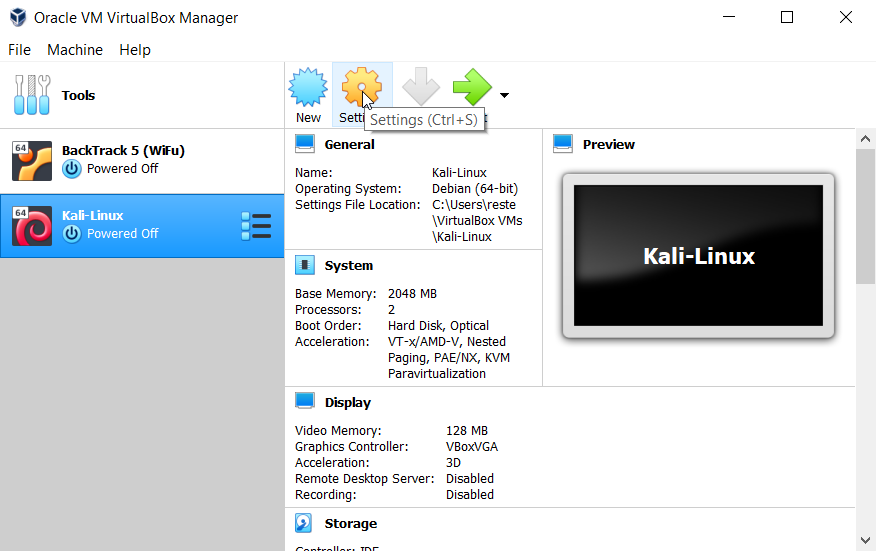Click the Preview heading
The width and height of the screenshot is (876, 551).
click(x=609, y=145)
